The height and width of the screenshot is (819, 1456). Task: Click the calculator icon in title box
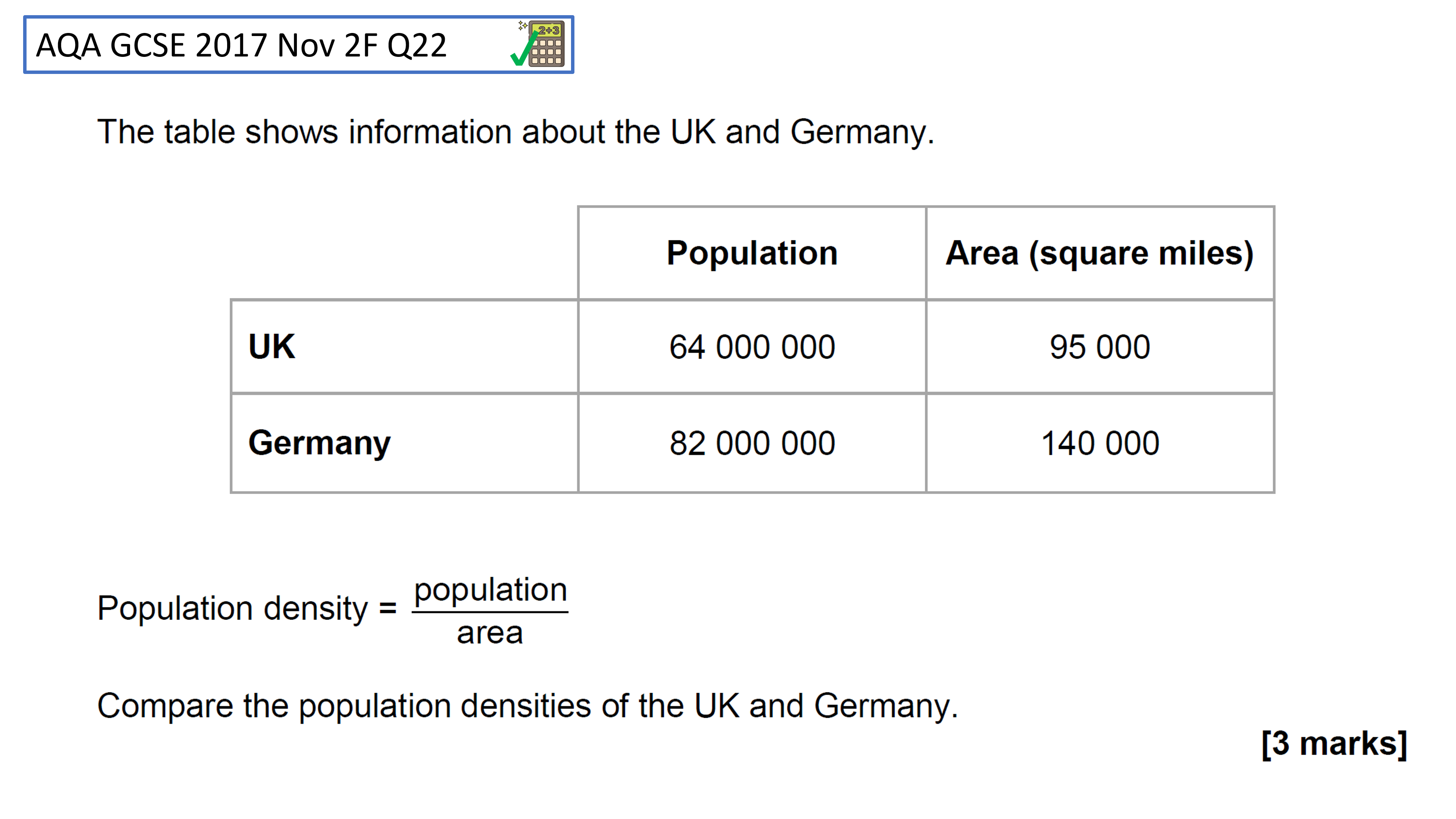(x=546, y=45)
